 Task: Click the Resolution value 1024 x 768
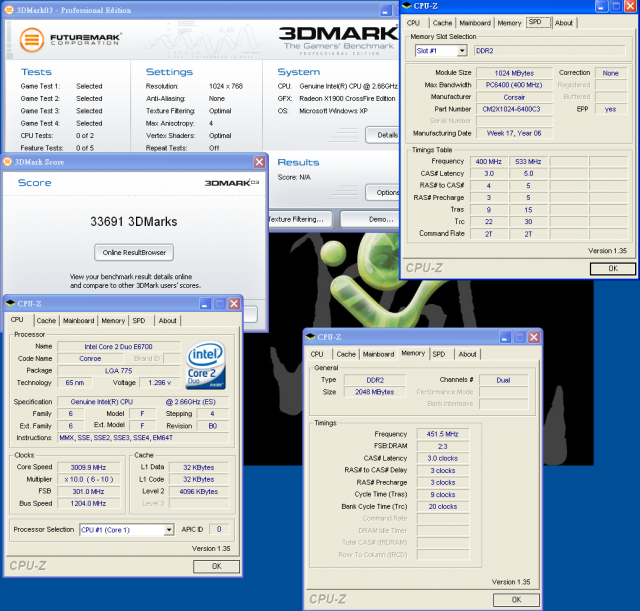tap(226, 86)
